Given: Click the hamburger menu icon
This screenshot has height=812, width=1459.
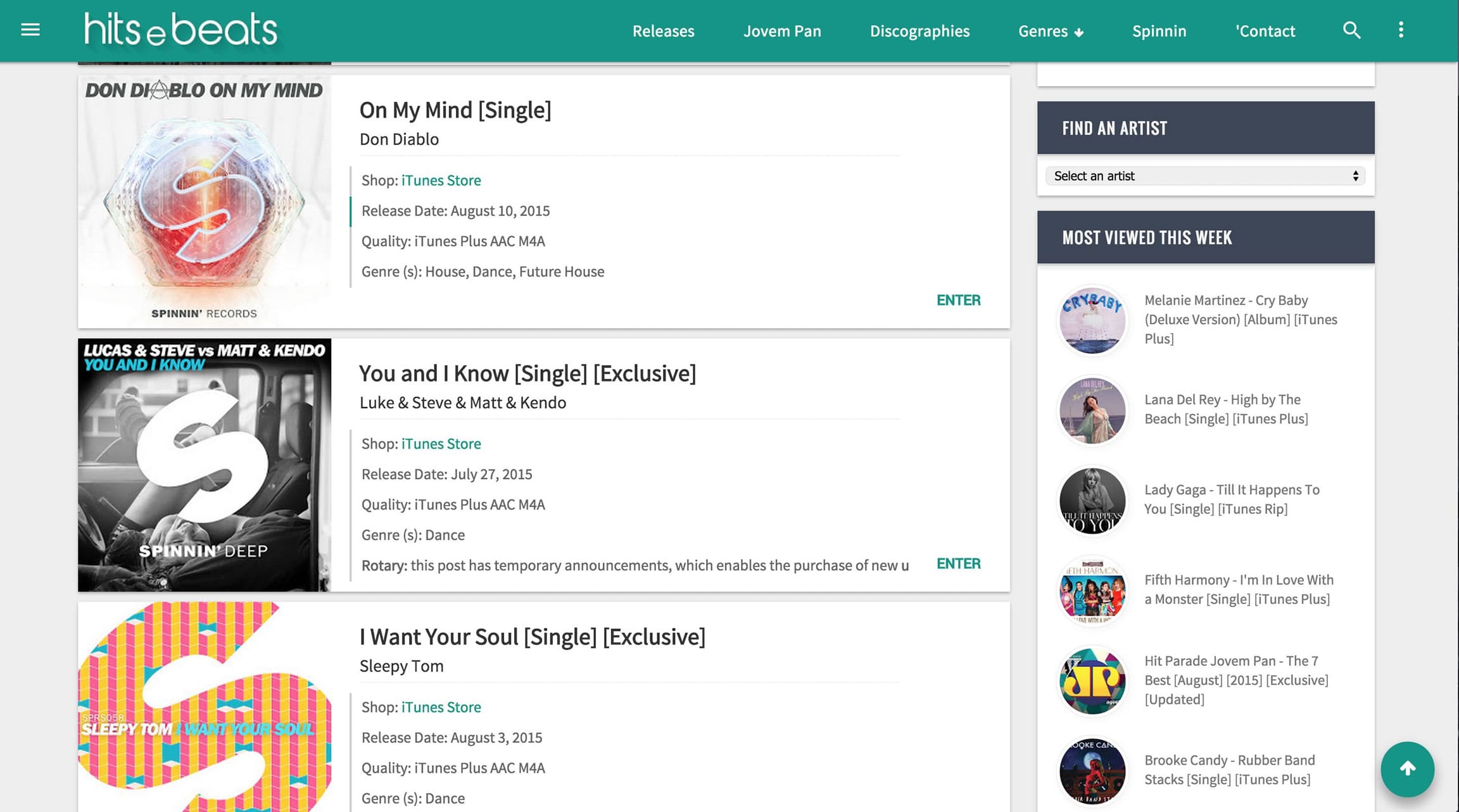Looking at the screenshot, I should (28, 29).
